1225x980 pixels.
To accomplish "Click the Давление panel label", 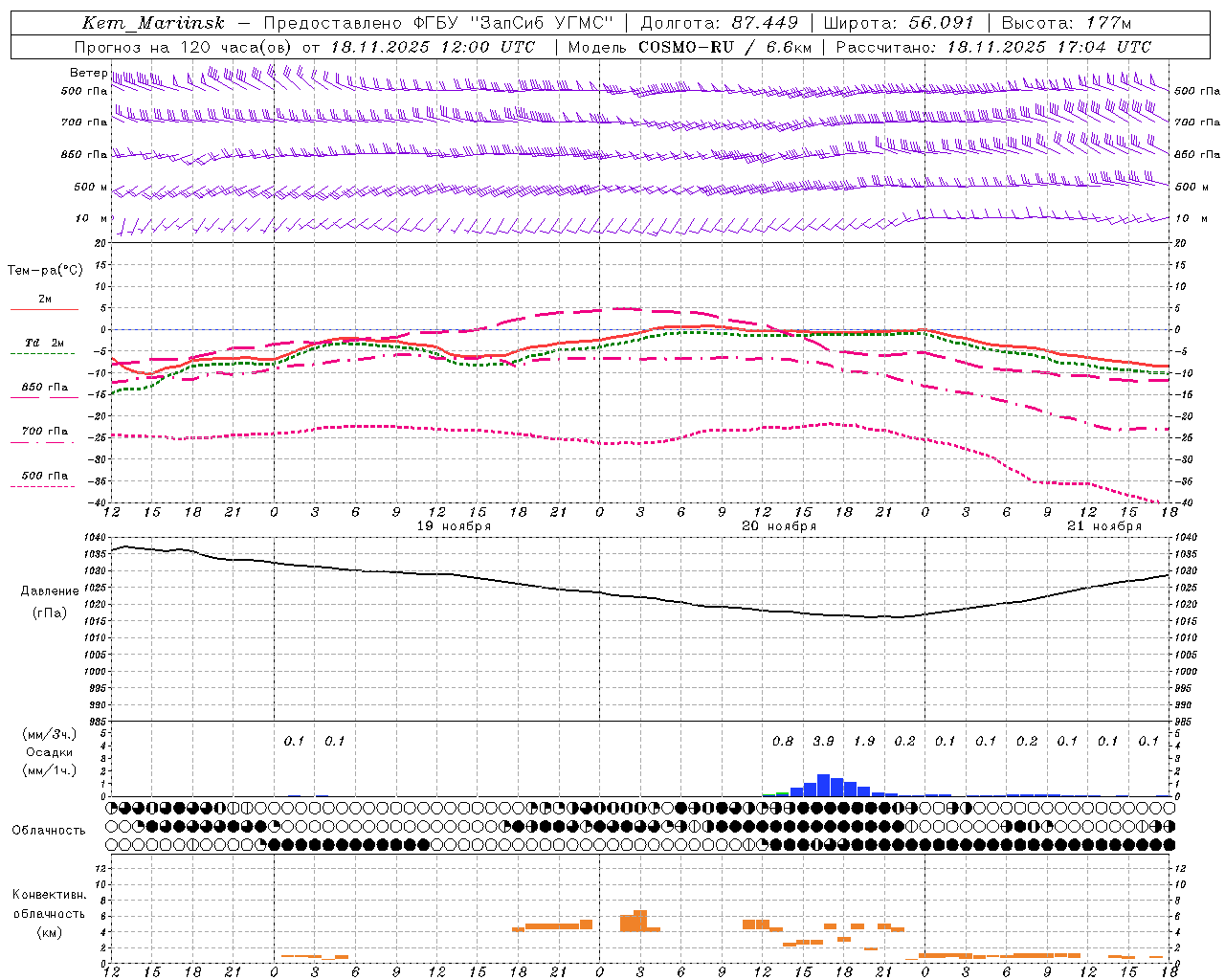I will click(x=50, y=591).
